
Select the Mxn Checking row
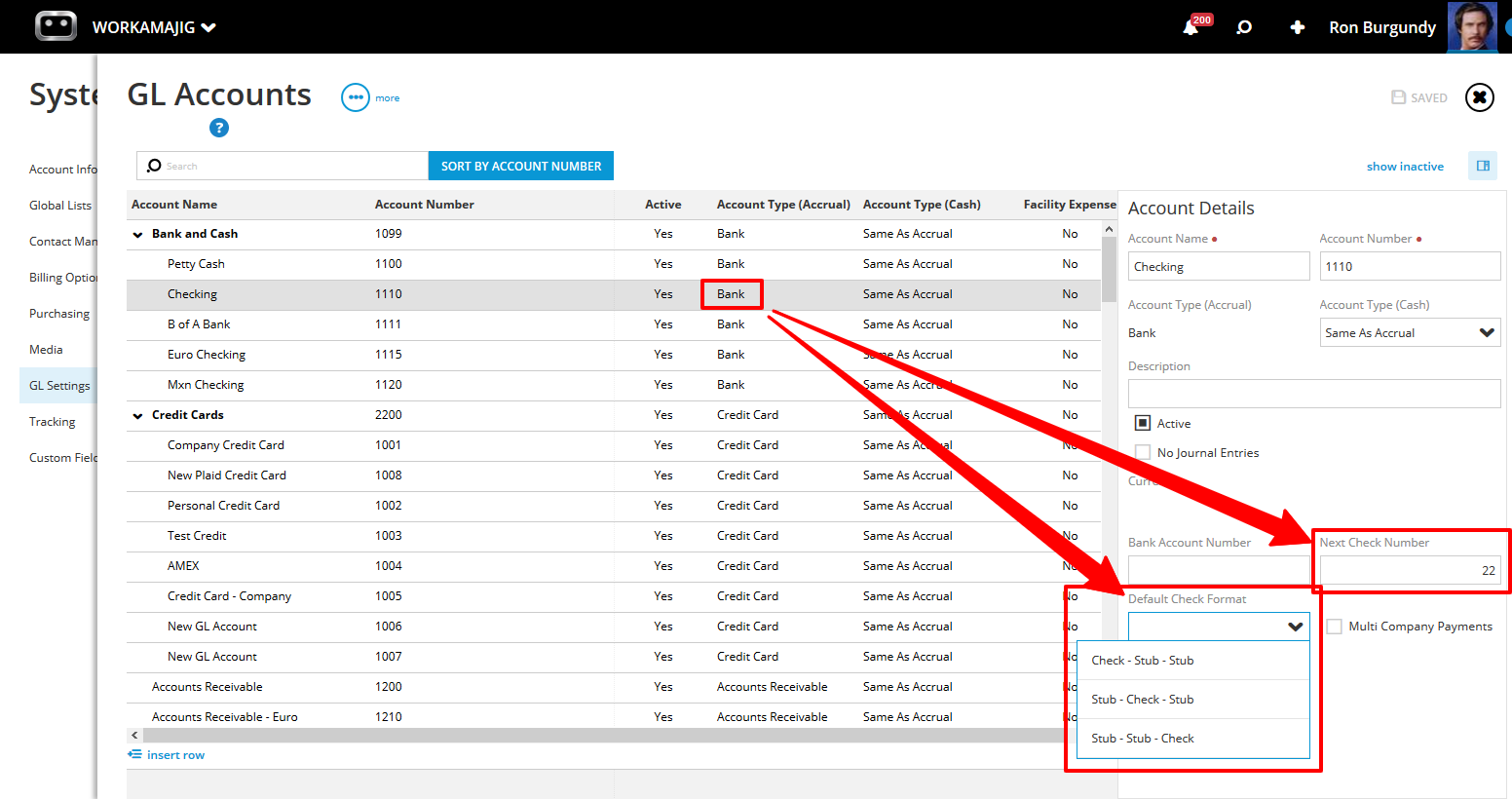tap(614, 385)
